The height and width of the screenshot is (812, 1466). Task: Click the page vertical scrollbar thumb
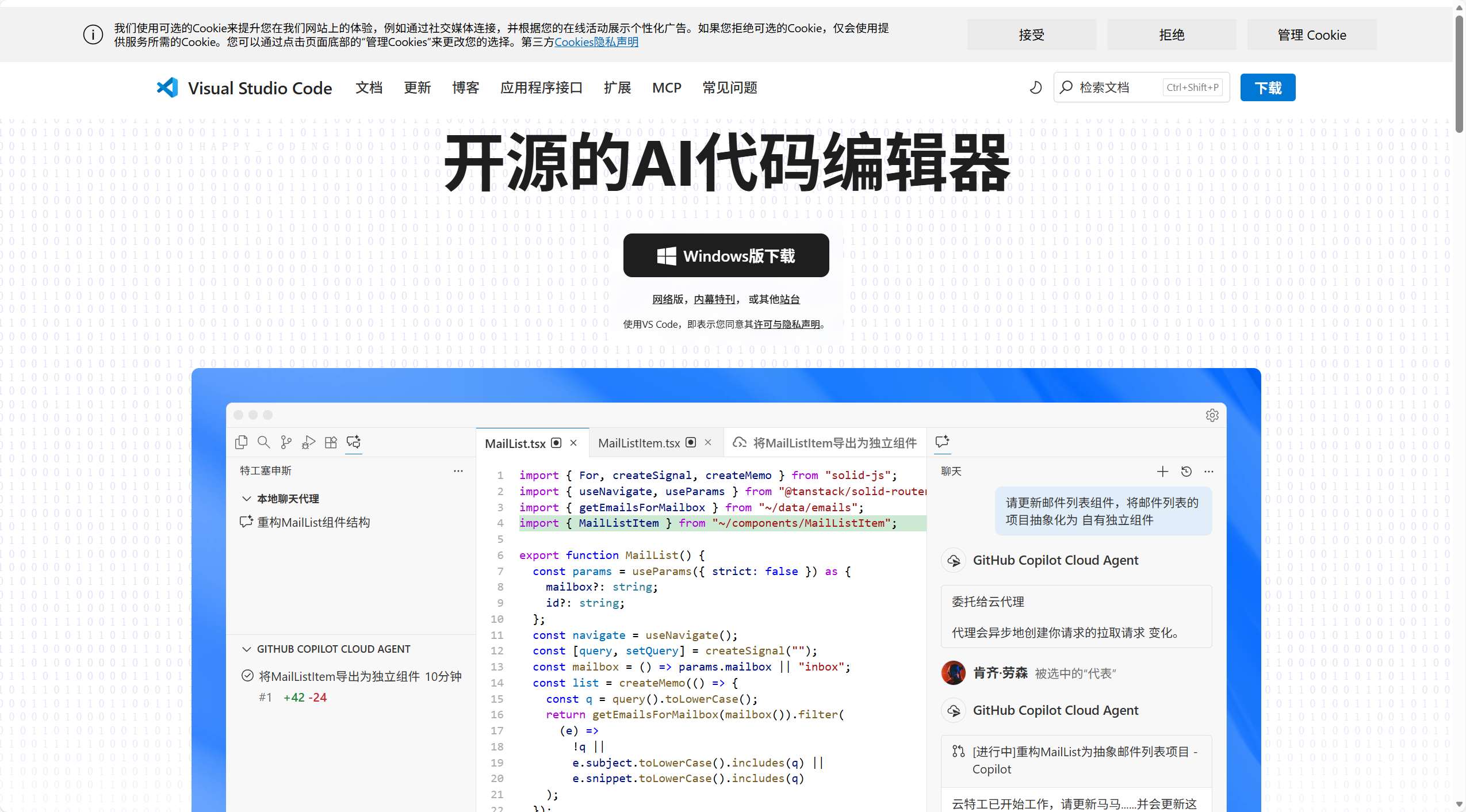(1459, 75)
